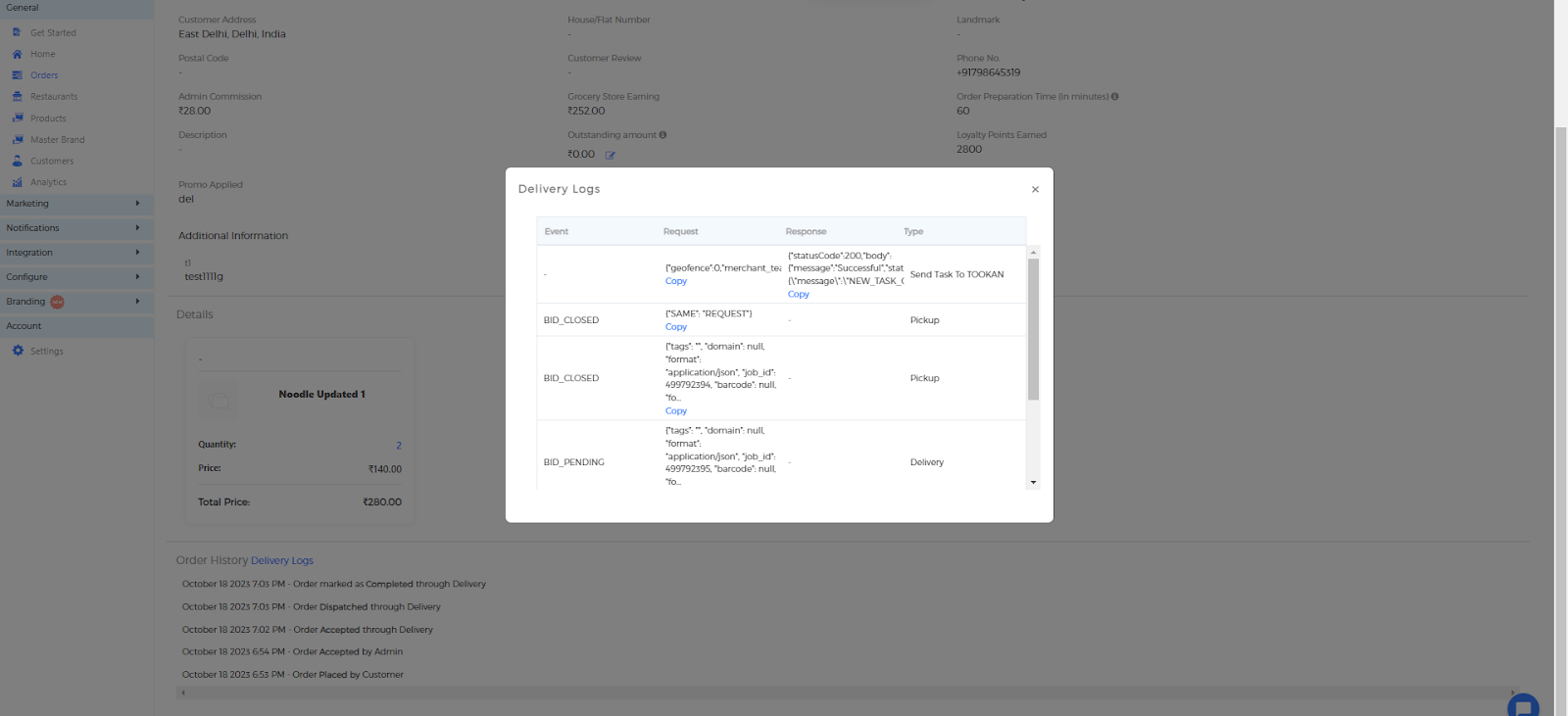Expand the Branding sidebar section
This screenshot has height=716, width=1568.
point(76,302)
